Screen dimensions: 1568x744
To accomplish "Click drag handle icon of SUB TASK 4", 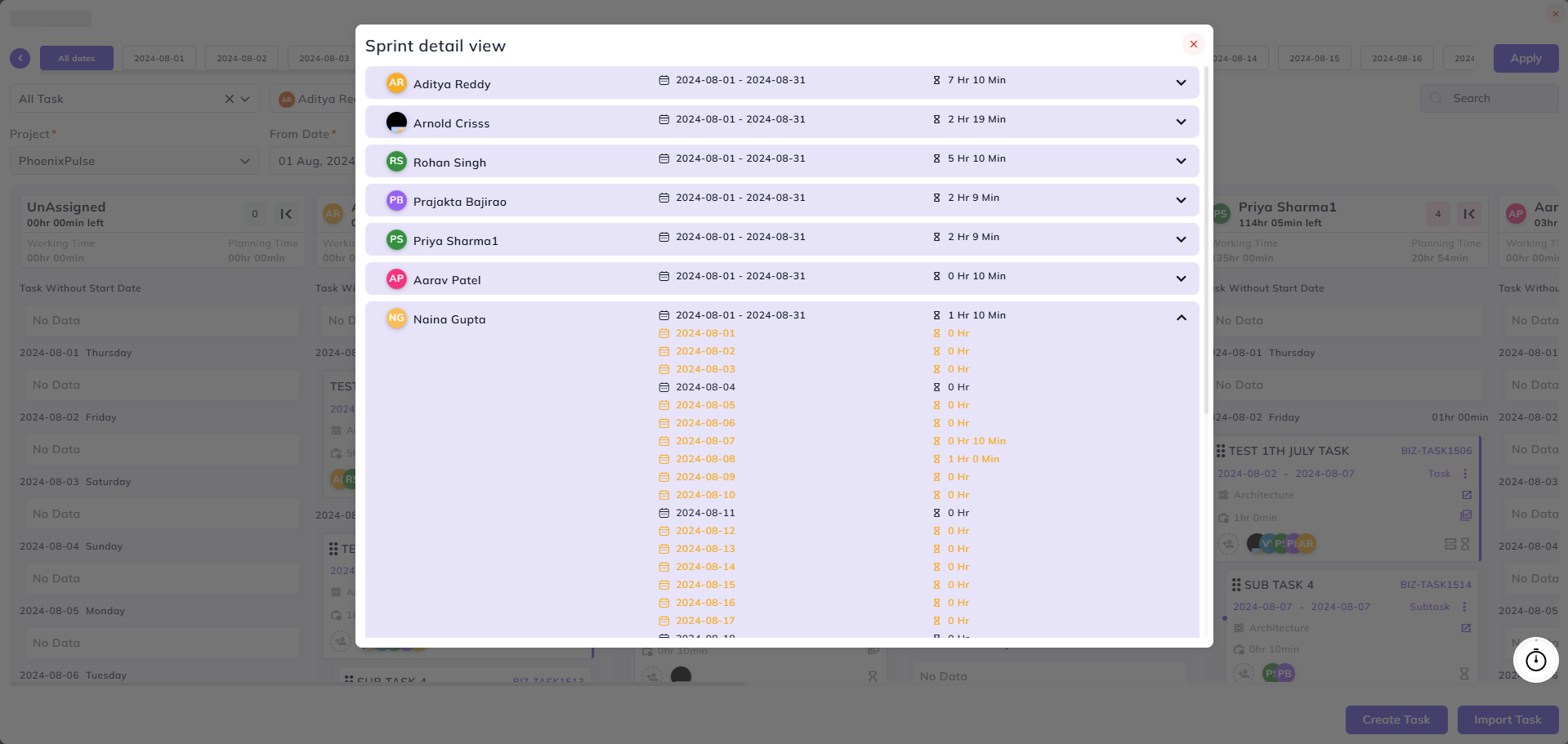I will click(1236, 585).
